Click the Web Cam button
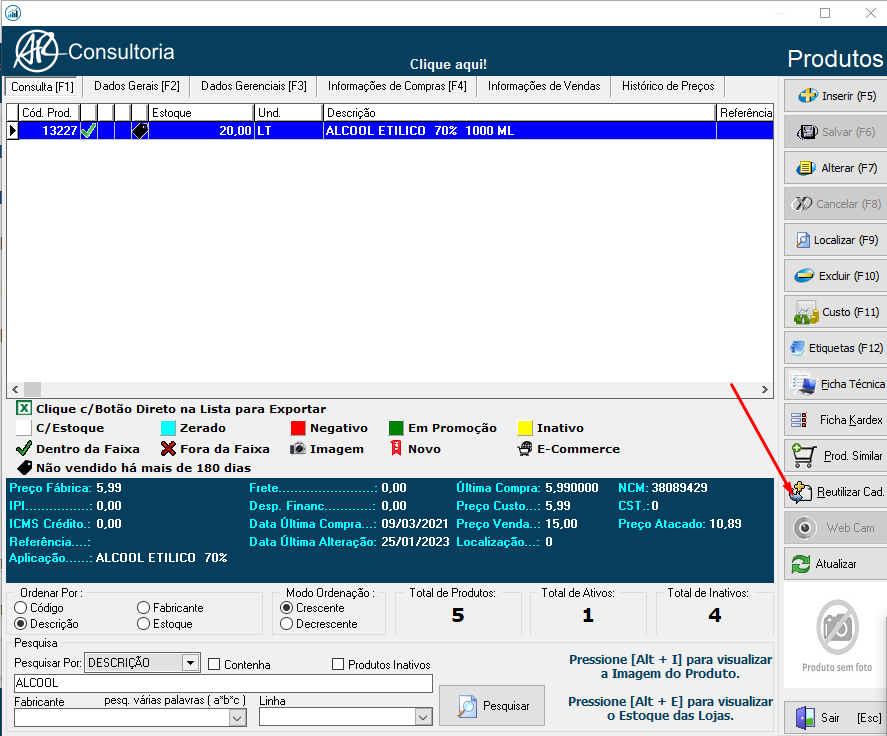Viewport: 887px width, 736px height. [836, 528]
